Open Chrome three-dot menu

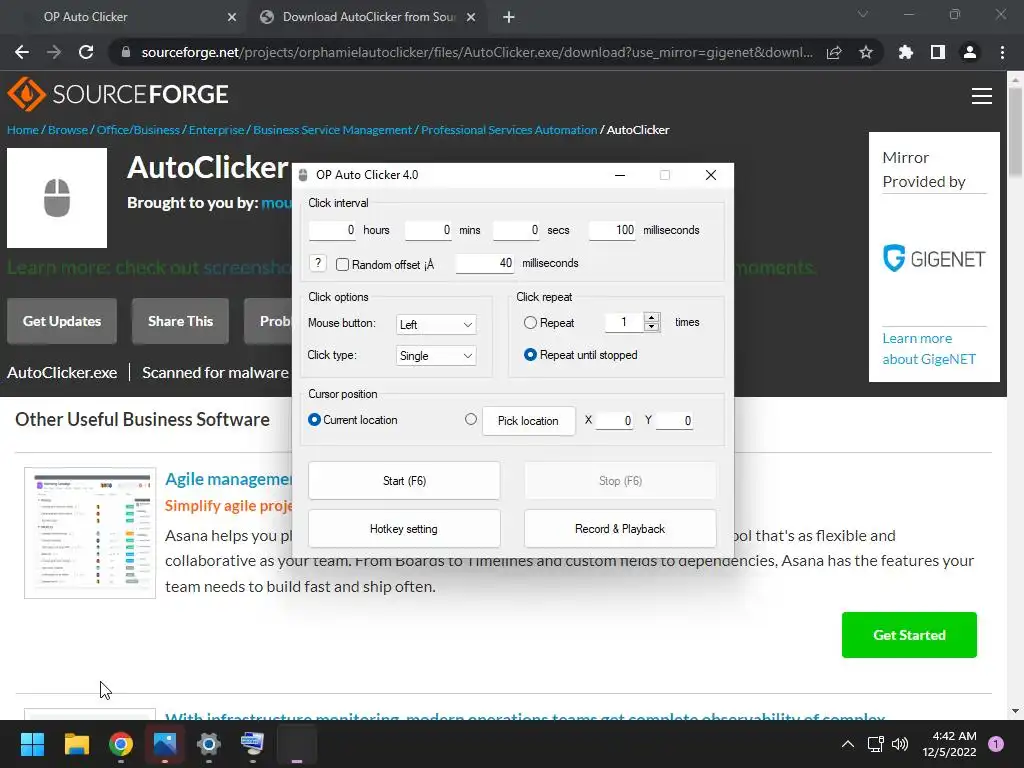[1002, 52]
